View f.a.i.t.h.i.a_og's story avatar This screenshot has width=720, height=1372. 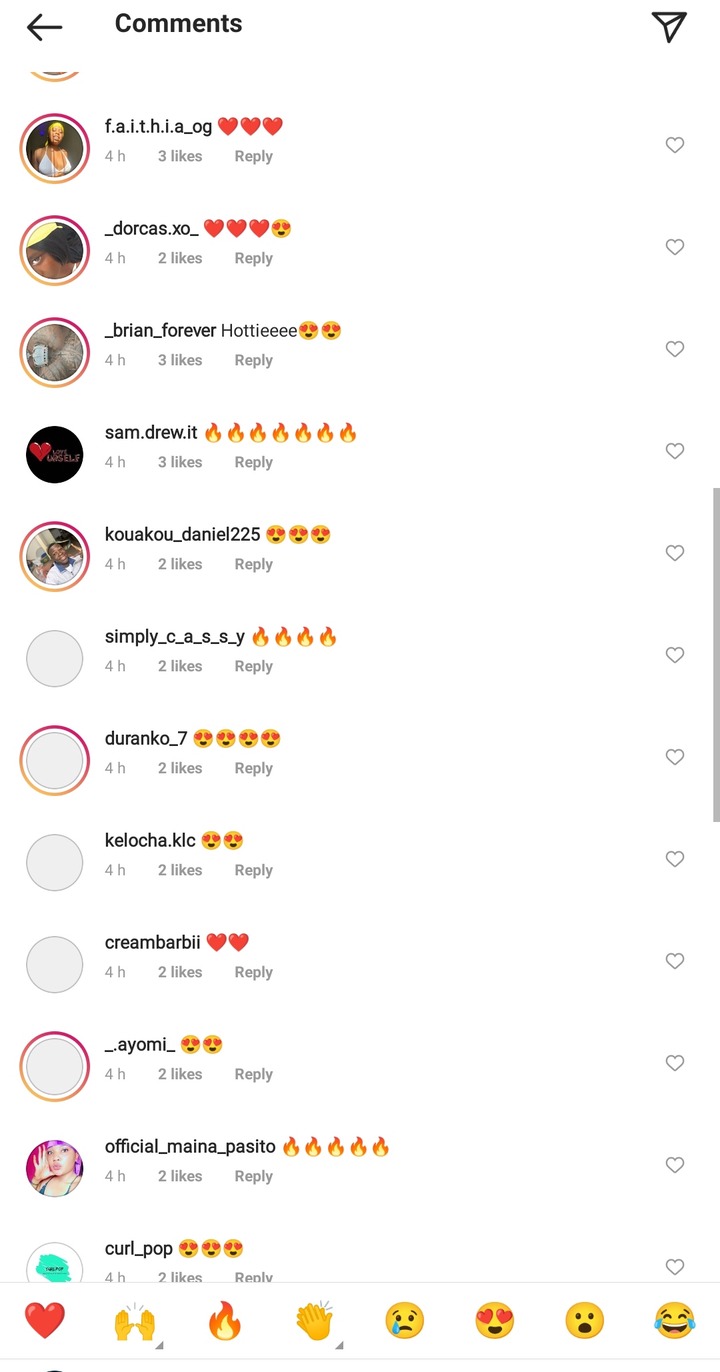(x=54, y=148)
